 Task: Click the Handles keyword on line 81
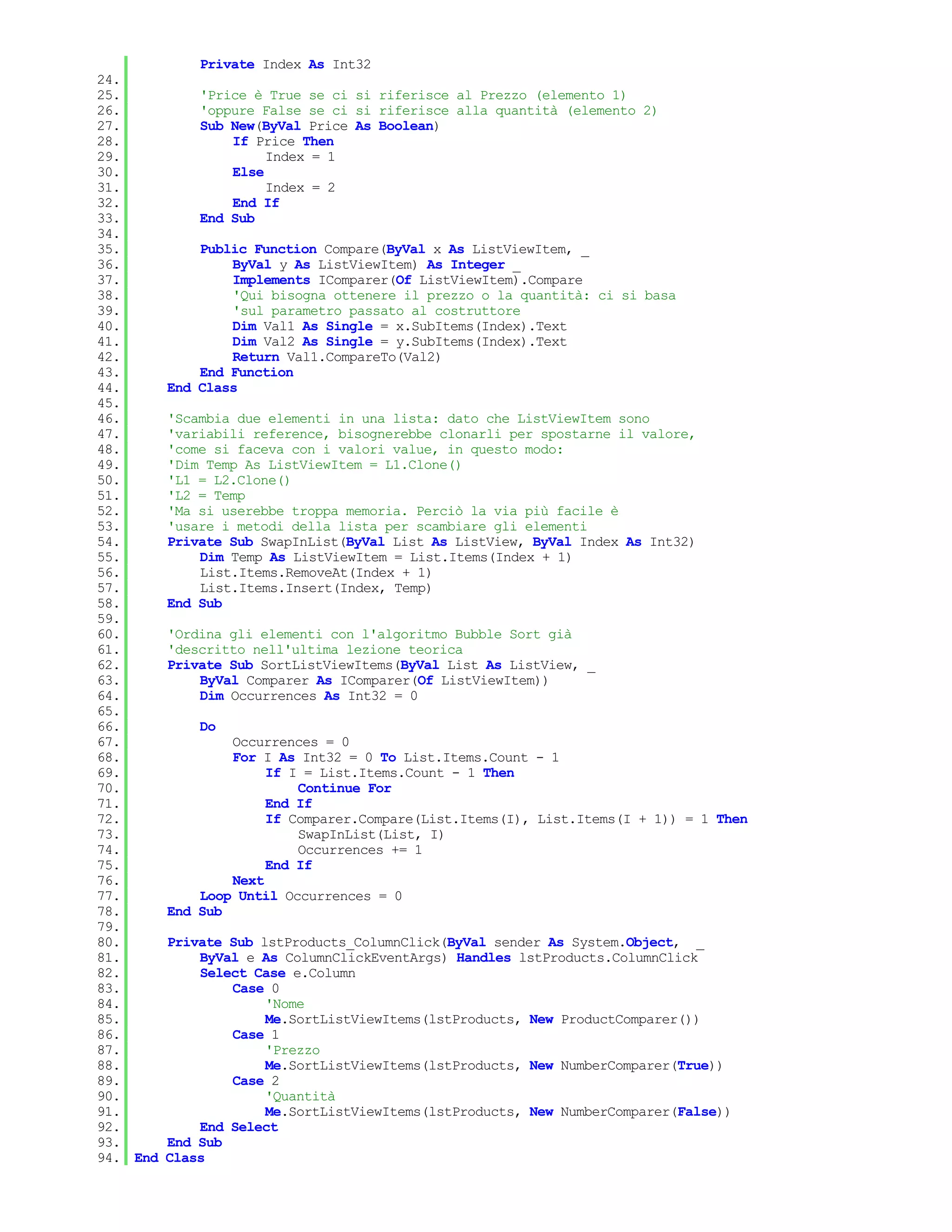coord(483,958)
